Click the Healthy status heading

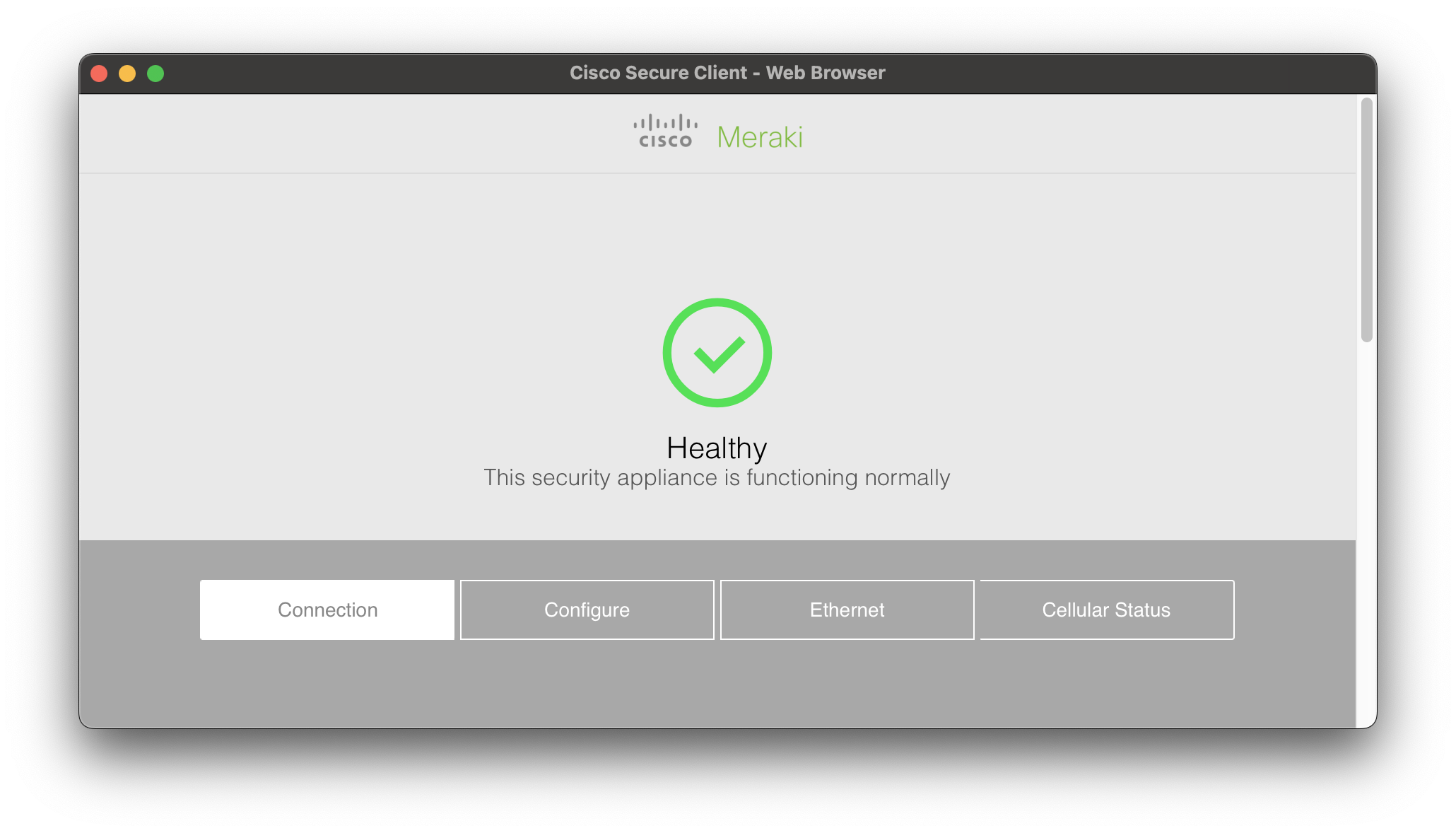(x=717, y=447)
